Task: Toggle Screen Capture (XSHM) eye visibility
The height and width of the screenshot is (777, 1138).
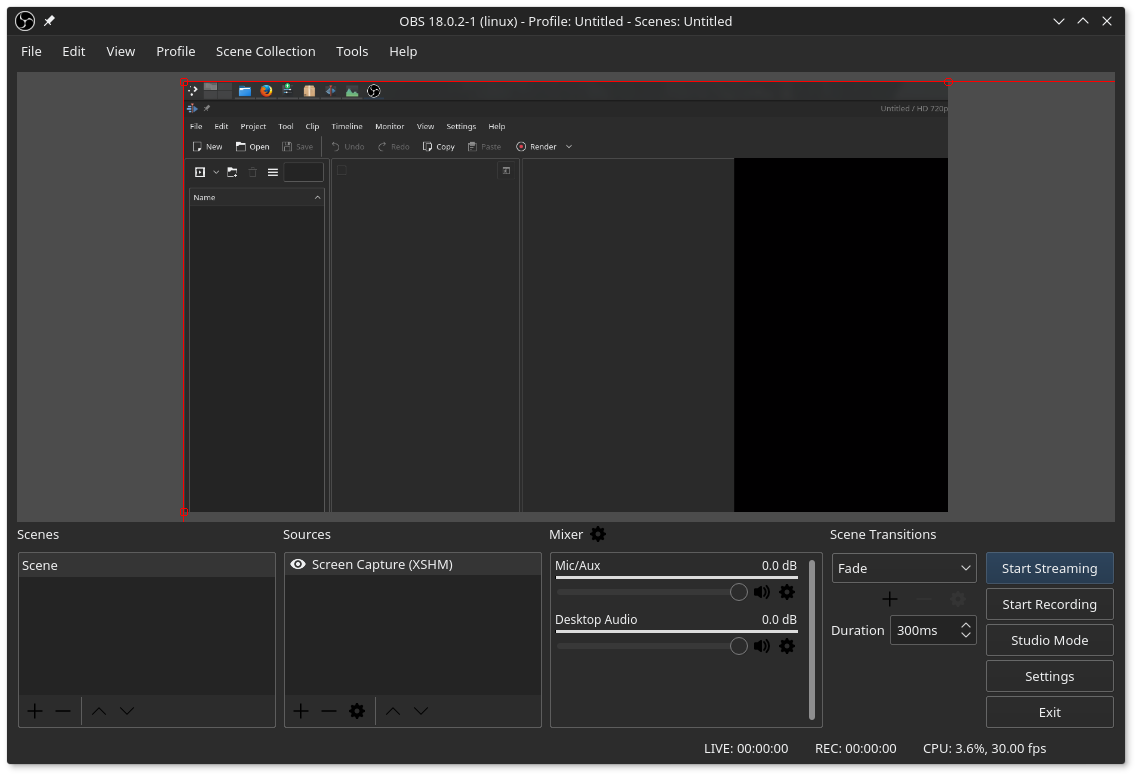Action: point(298,564)
